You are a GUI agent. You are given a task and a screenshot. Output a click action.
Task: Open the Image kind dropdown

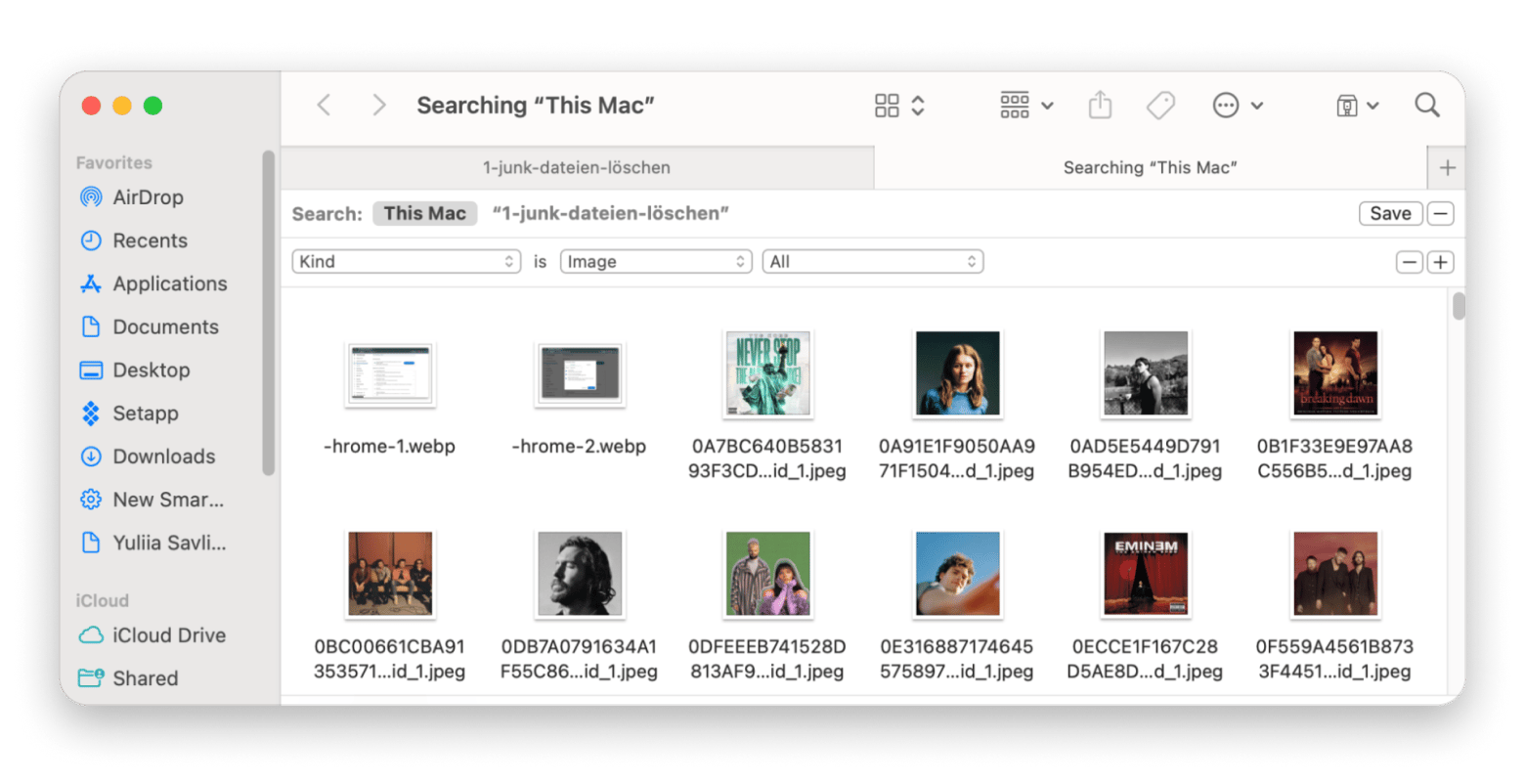point(655,262)
